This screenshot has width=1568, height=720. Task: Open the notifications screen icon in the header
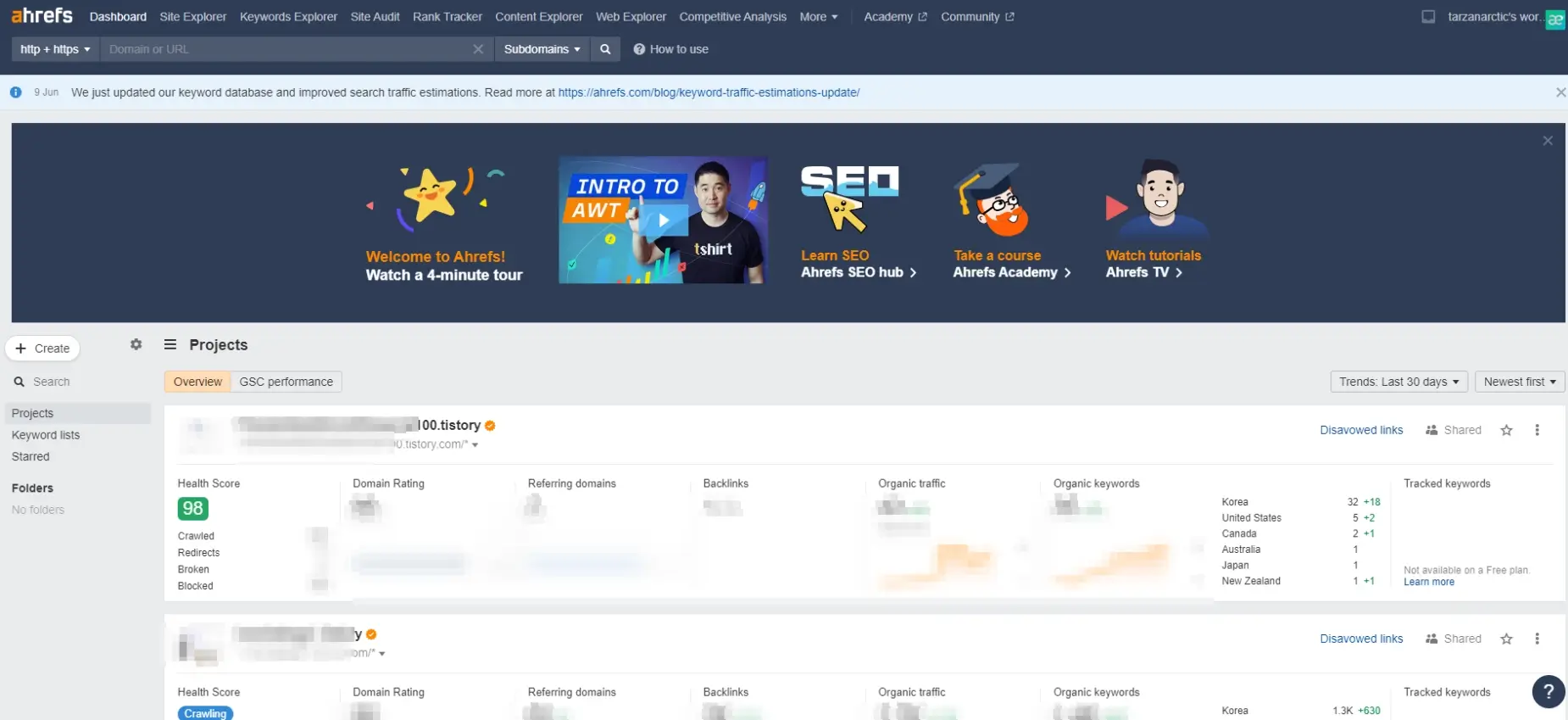pos(1428,17)
